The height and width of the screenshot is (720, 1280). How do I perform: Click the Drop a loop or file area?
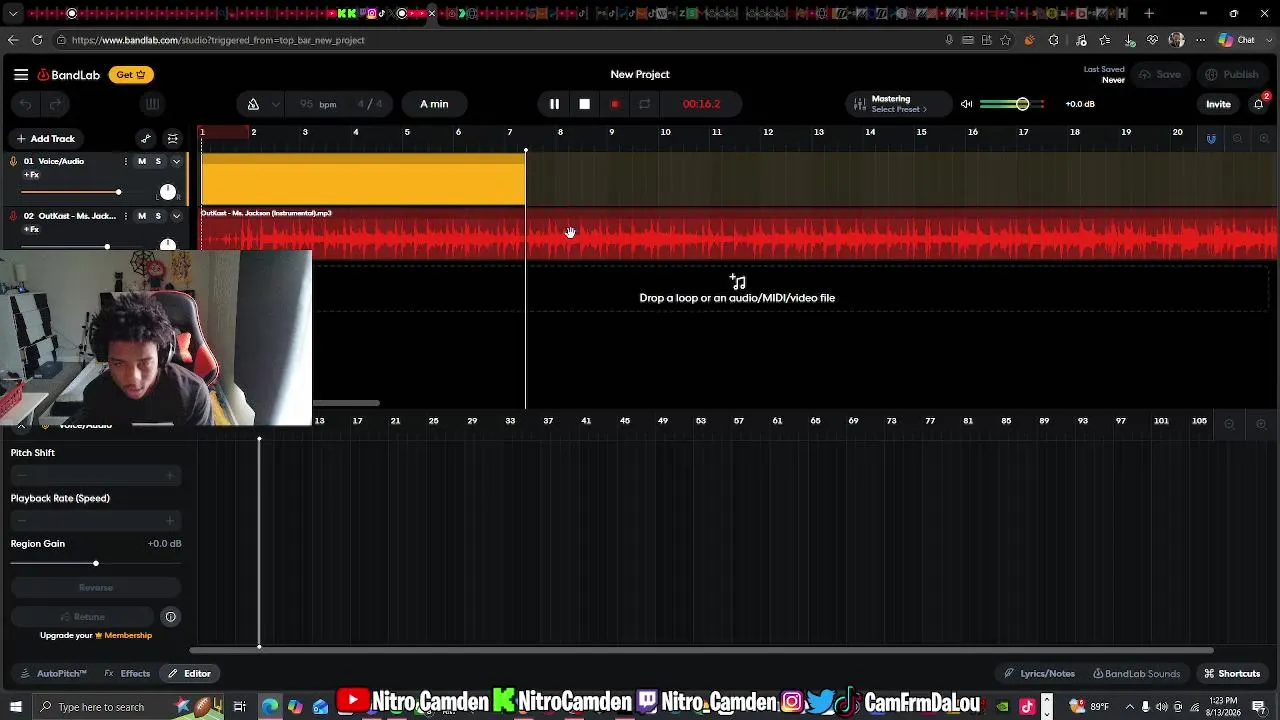tap(737, 289)
